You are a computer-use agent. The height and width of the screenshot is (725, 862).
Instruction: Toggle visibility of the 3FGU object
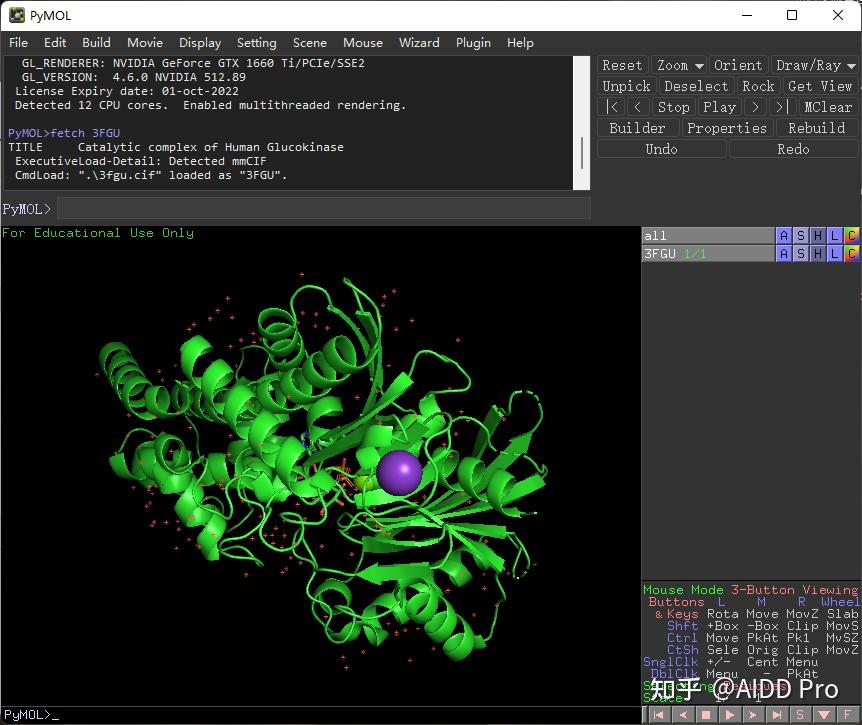tap(708, 253)
